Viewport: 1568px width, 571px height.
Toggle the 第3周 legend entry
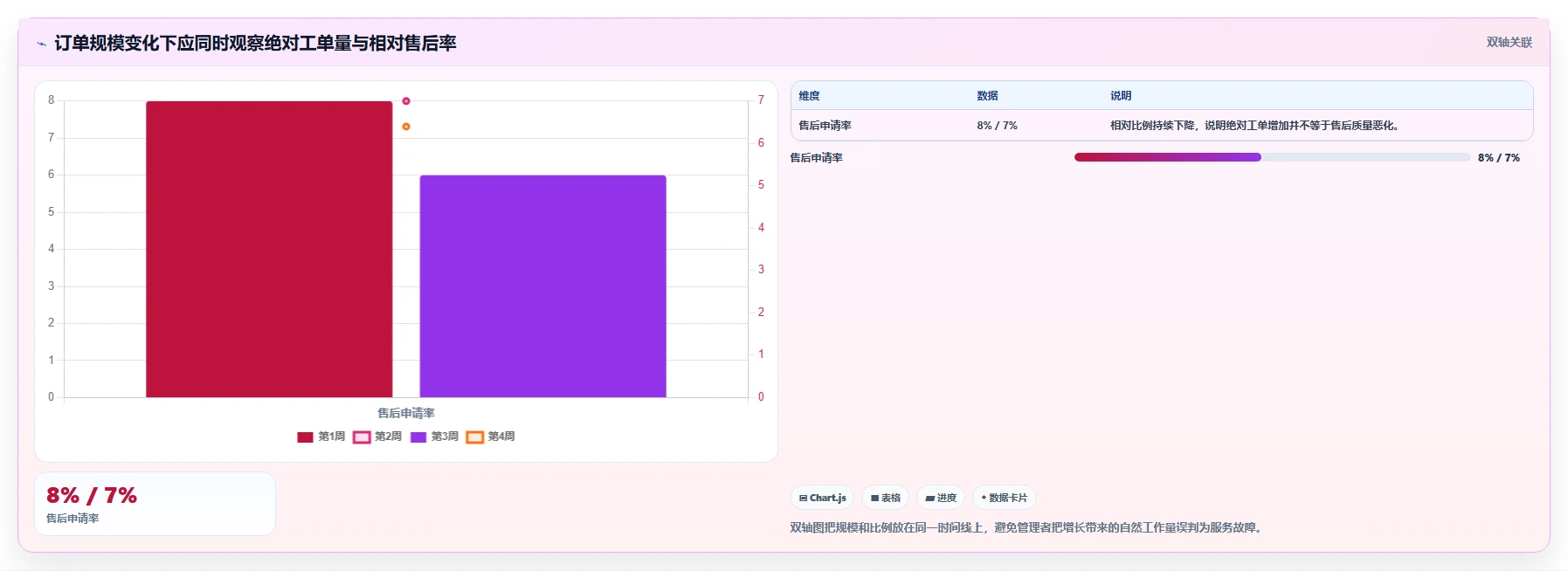[434, 437]
